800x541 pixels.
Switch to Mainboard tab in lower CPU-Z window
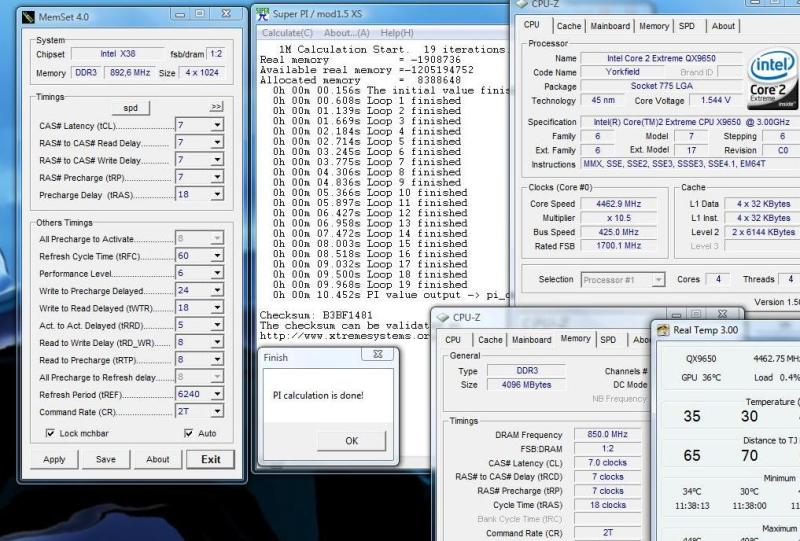[x=531, y=340]
